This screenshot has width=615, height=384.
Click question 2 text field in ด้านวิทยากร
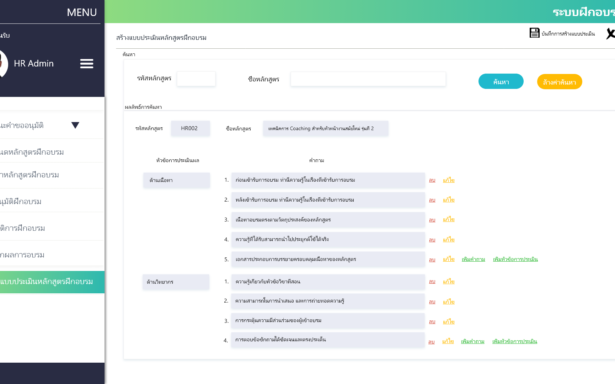(x=328, y=301)
